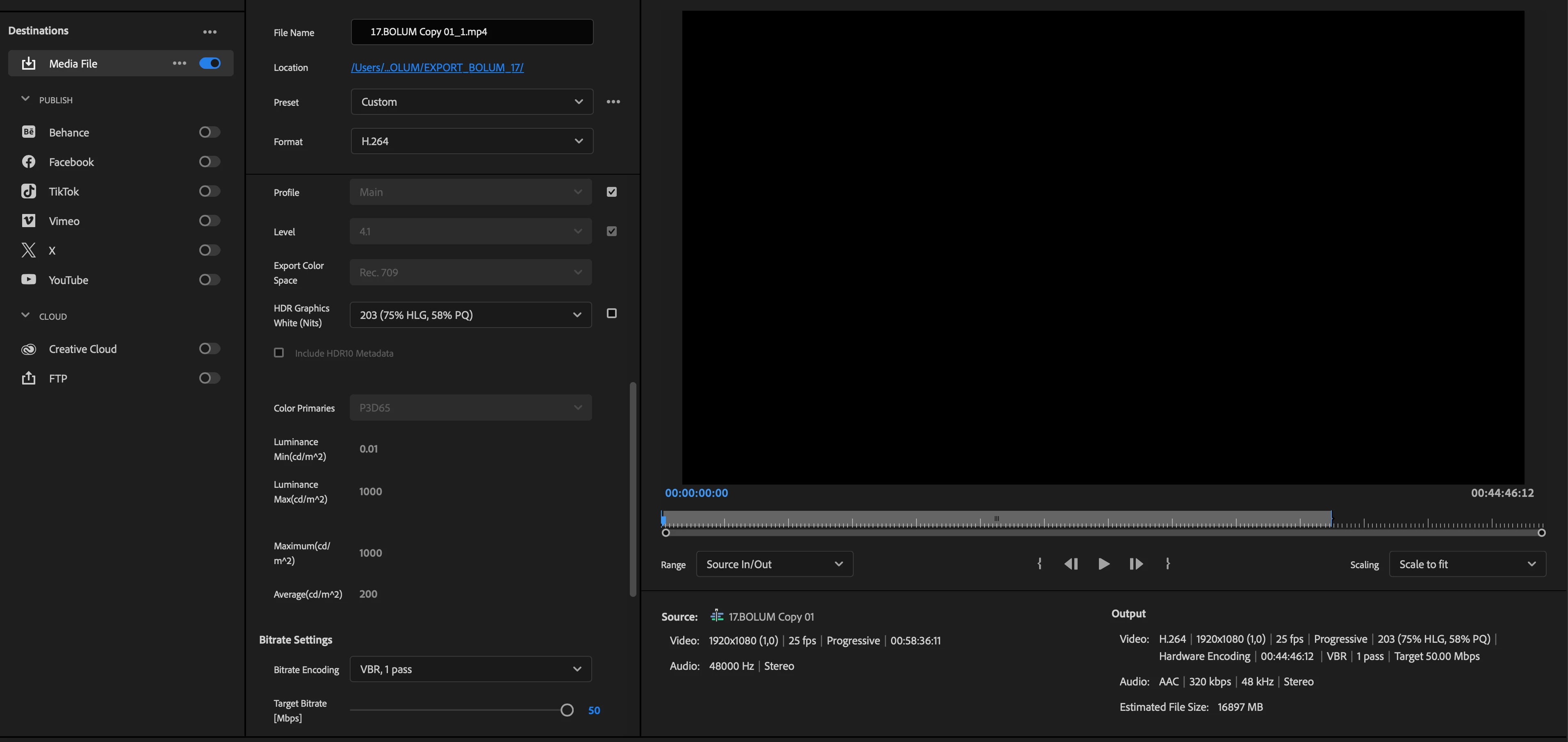Open the Format H.264 dropdown
The image size is (1568, 742).
[472, 141]
